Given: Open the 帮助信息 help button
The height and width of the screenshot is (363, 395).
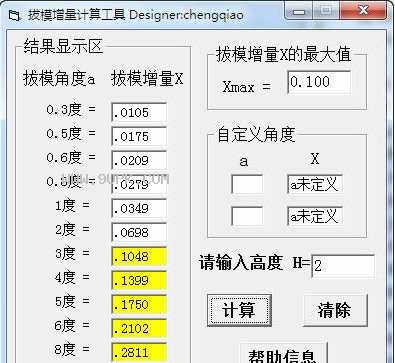Looking at the screenshot, I should click(283, 353).
